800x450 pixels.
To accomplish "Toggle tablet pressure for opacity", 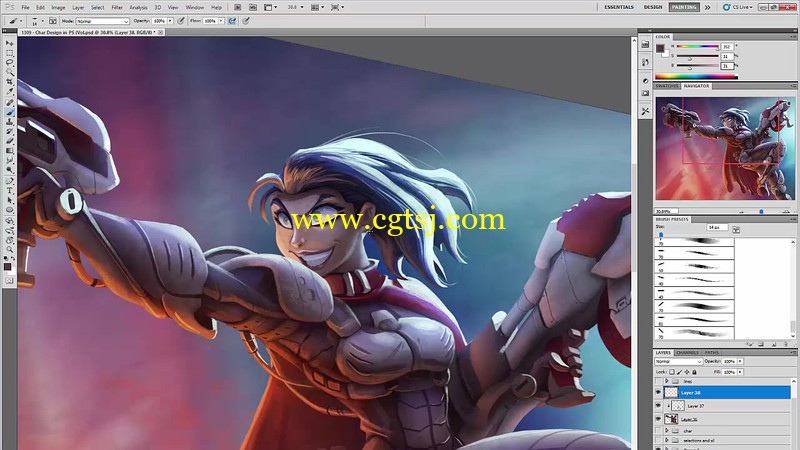I will (181, 21).
